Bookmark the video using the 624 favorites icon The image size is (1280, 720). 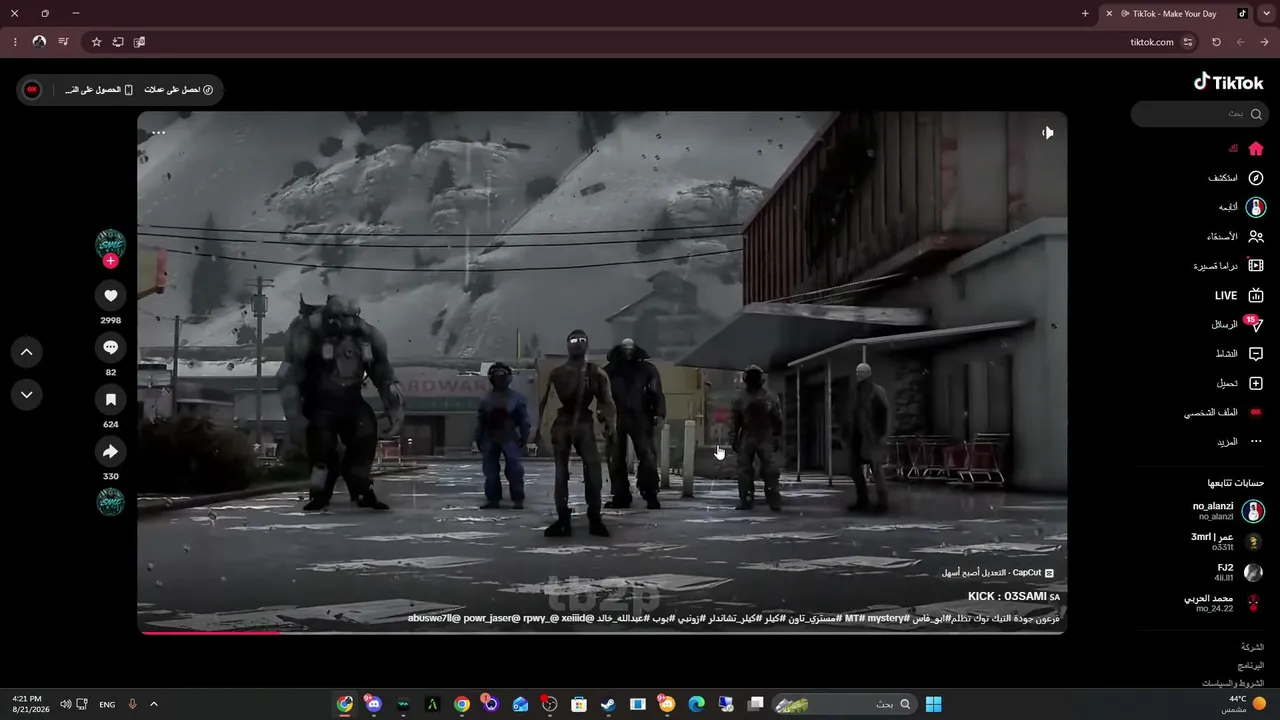point(110,399)
